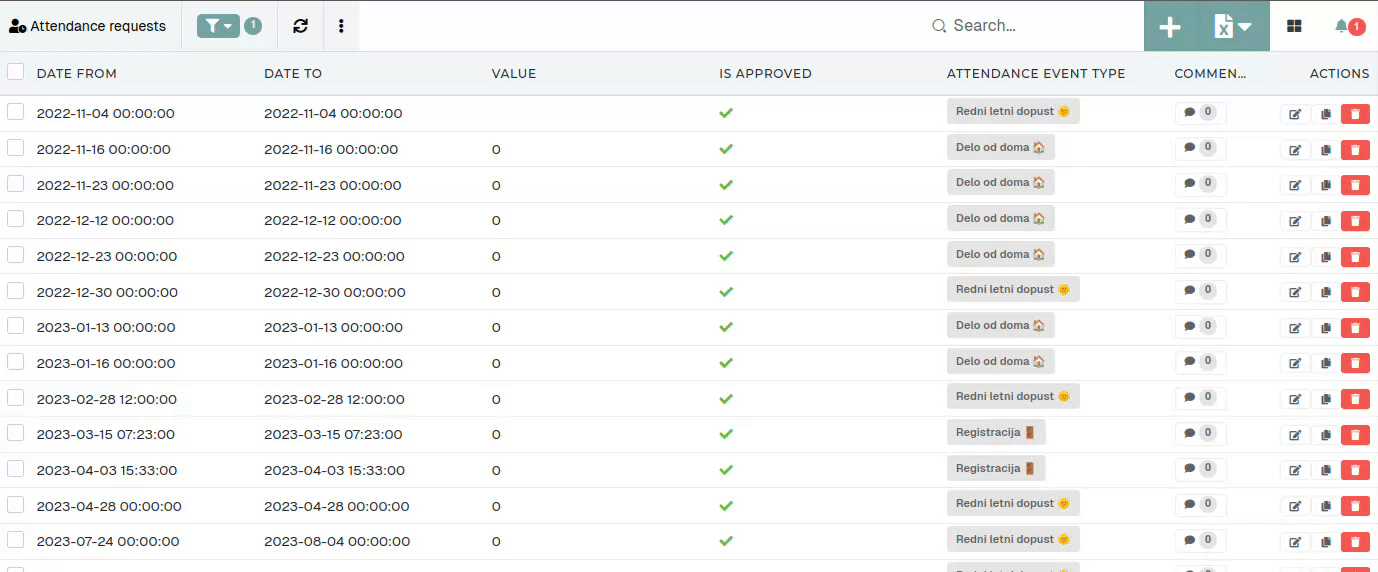Select the row dated 2022-11-23
Screen dimensions: 1378x572
coord(15,184)
